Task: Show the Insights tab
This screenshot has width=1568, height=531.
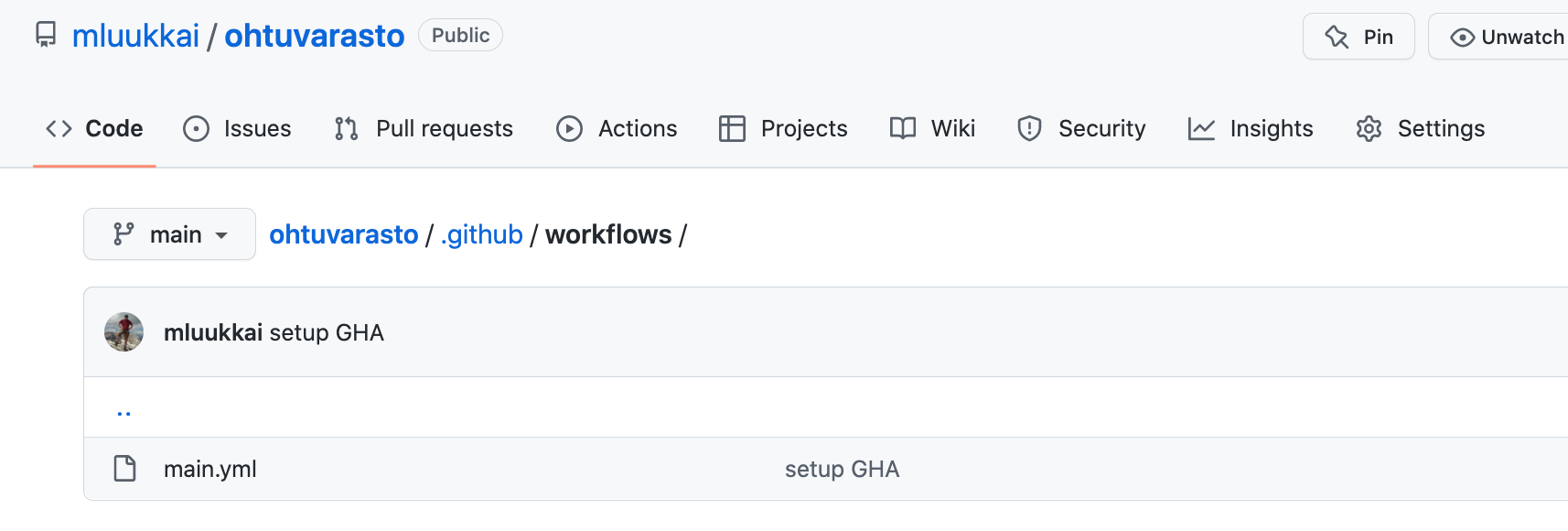Action: 1251,128
